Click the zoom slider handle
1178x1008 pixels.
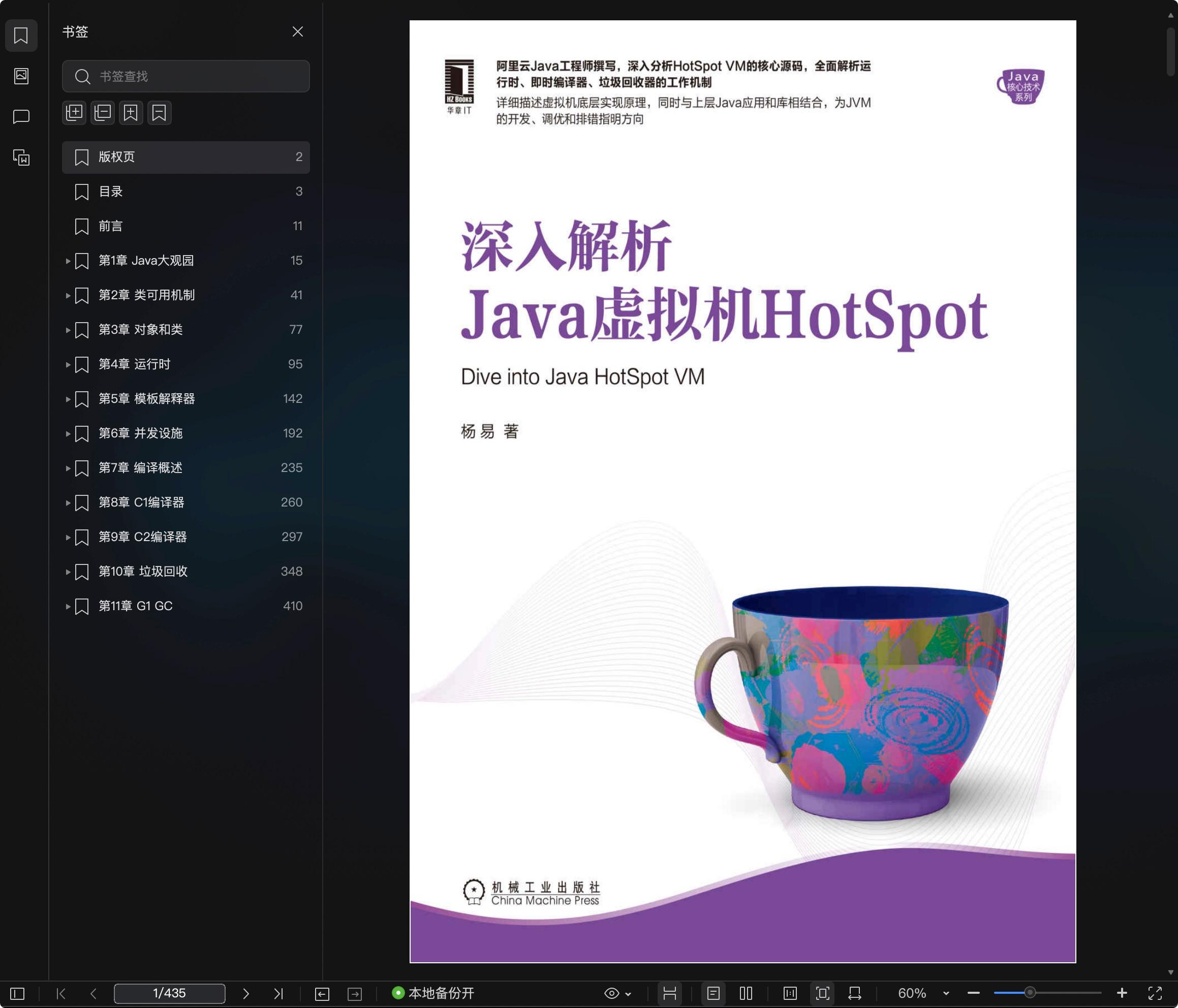pos(1030,993)
